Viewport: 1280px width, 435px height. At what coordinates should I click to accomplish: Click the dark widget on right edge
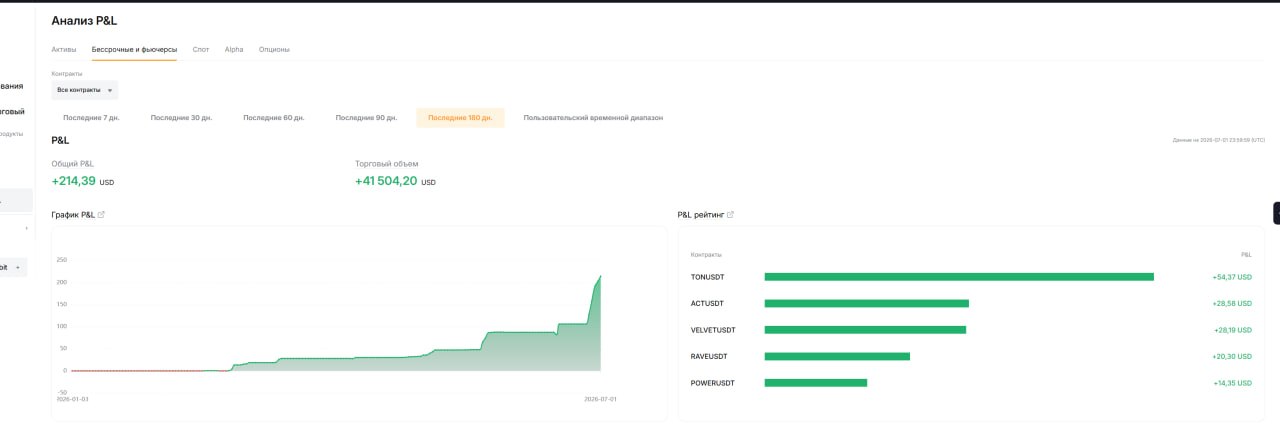point(1276,213)
